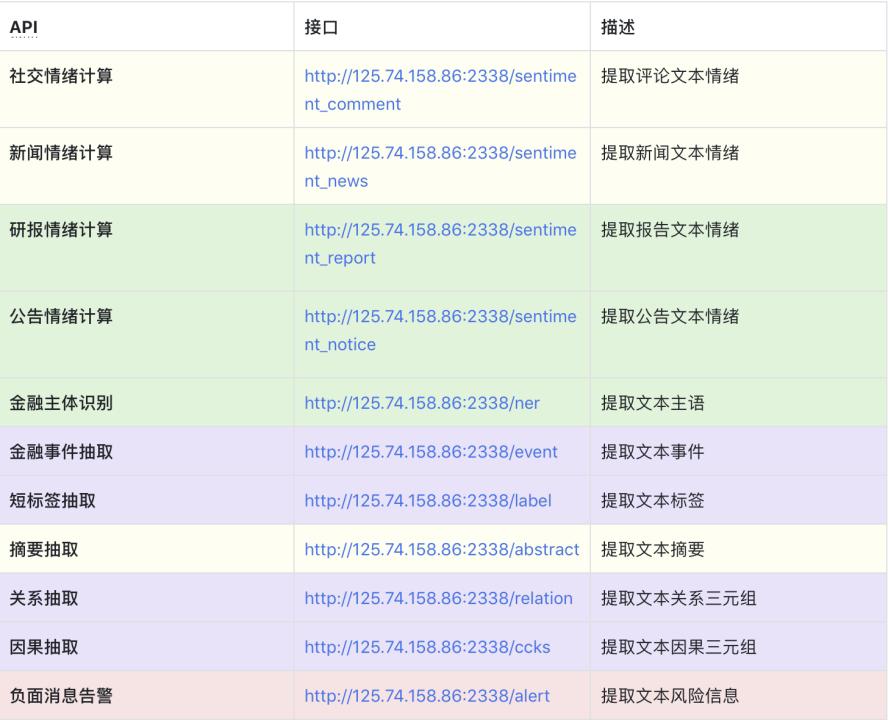Click the API column header

(23, 28)
